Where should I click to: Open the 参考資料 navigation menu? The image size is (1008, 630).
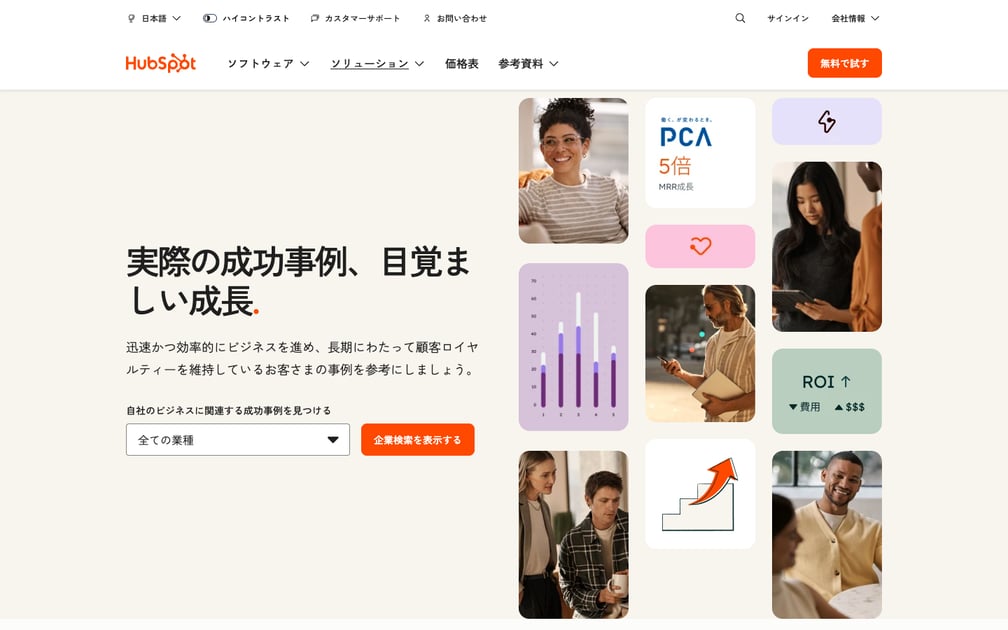coord(528,64)
